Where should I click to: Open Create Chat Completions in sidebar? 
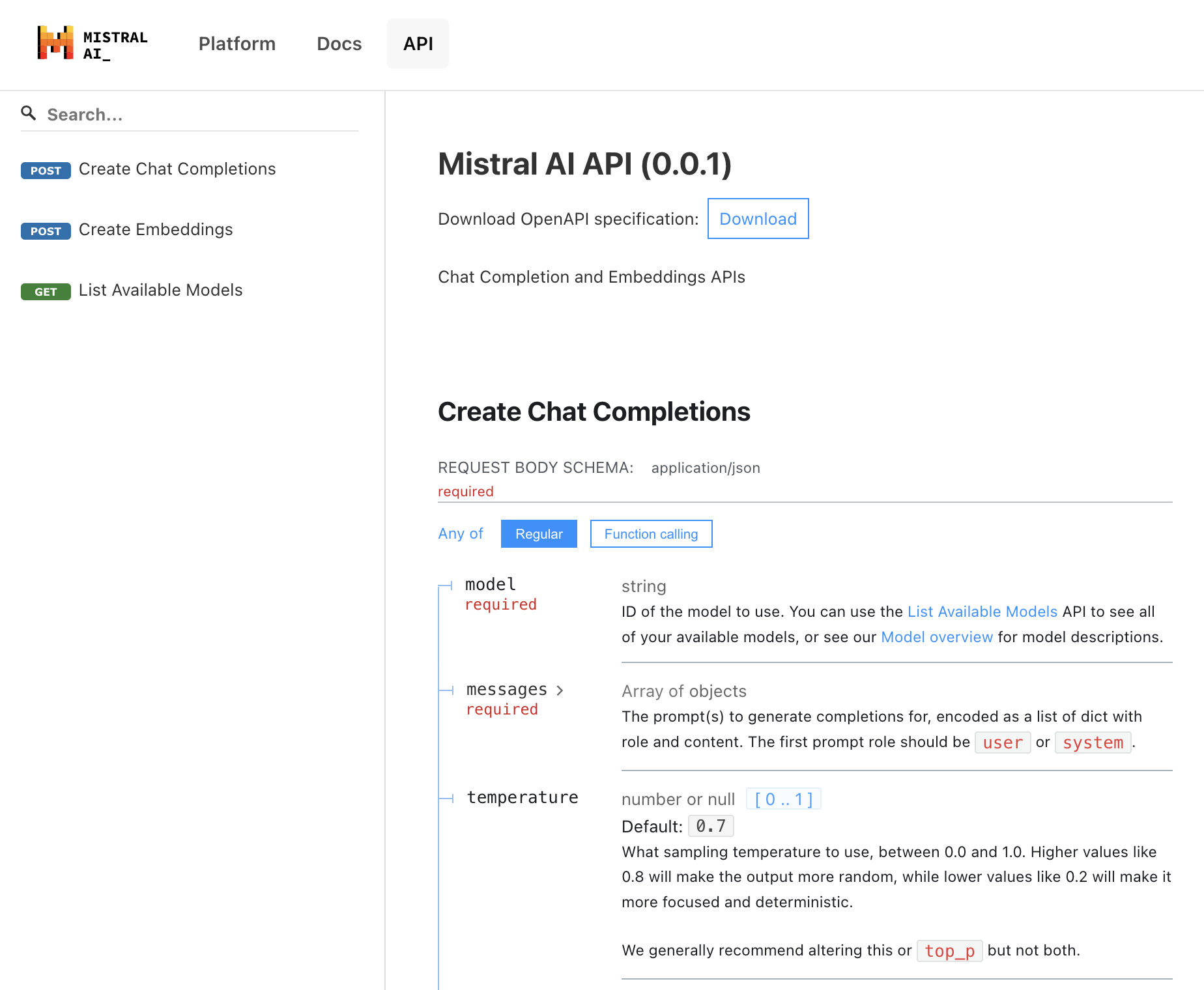click(x=177, y=169)
